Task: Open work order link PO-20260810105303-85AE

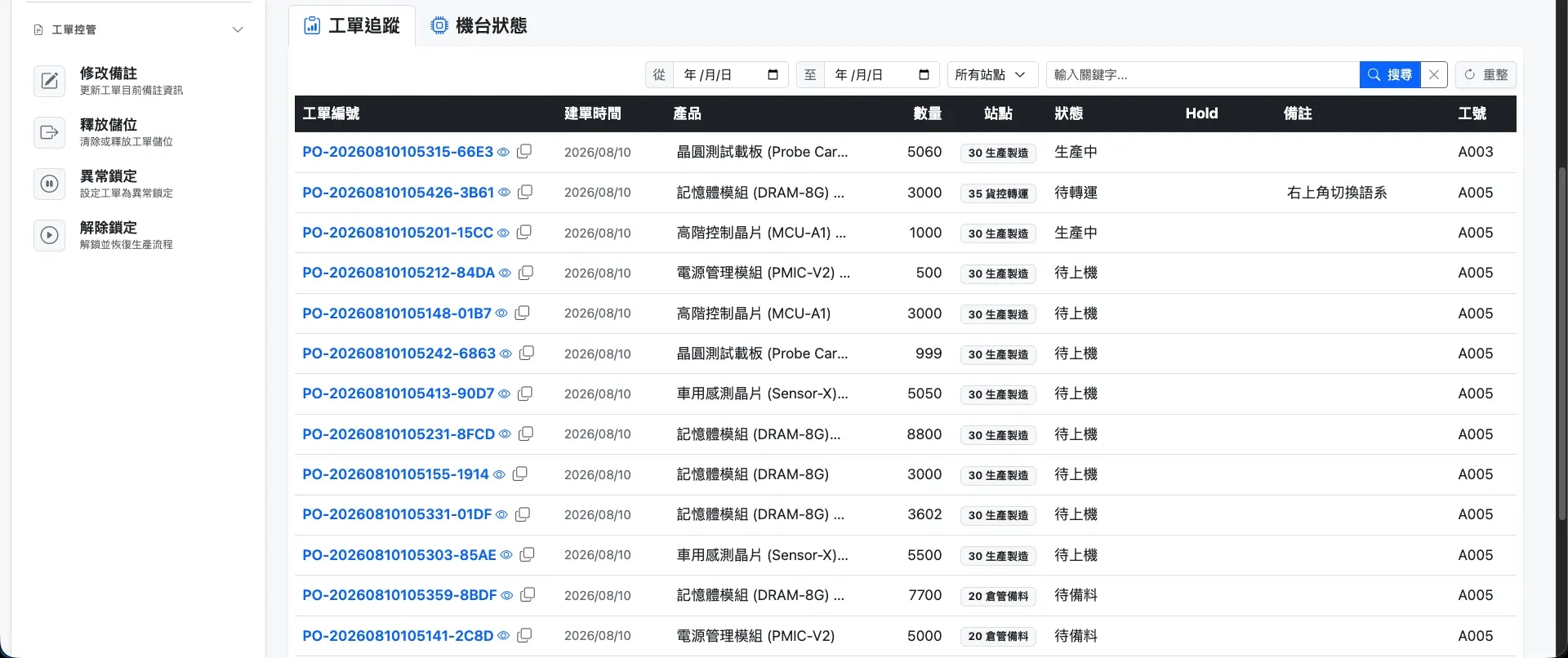Action: [399, 555]
